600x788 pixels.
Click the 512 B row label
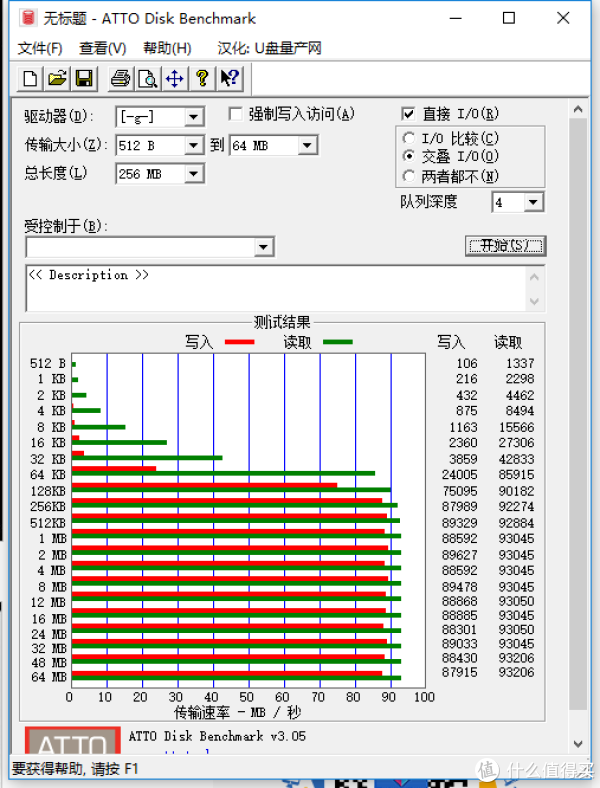pyautogui.click(x=48, y=363)
